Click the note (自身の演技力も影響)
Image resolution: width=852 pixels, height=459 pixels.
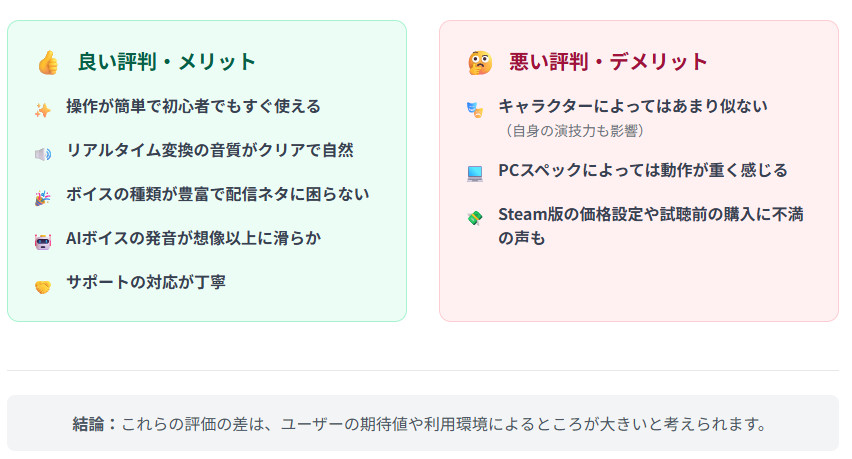[x=575, y=131]
